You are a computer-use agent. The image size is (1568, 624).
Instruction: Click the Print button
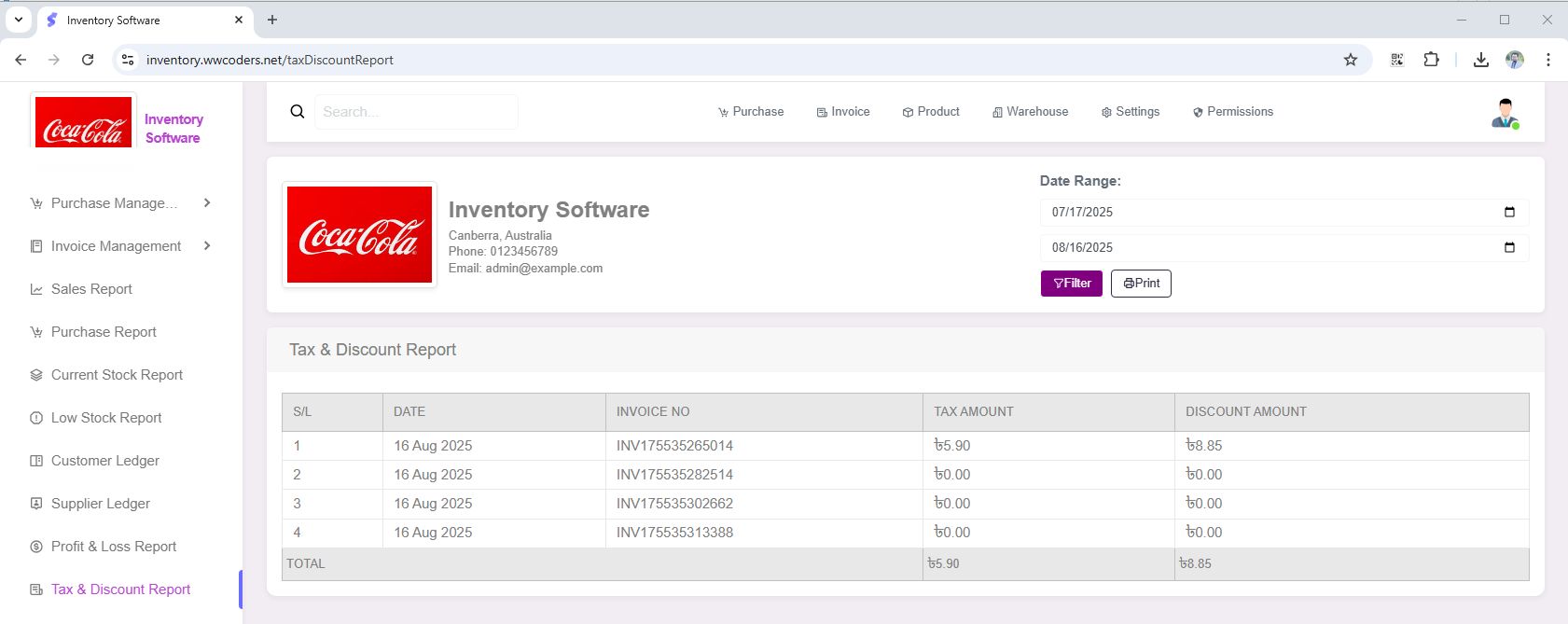click(1141, 284)
